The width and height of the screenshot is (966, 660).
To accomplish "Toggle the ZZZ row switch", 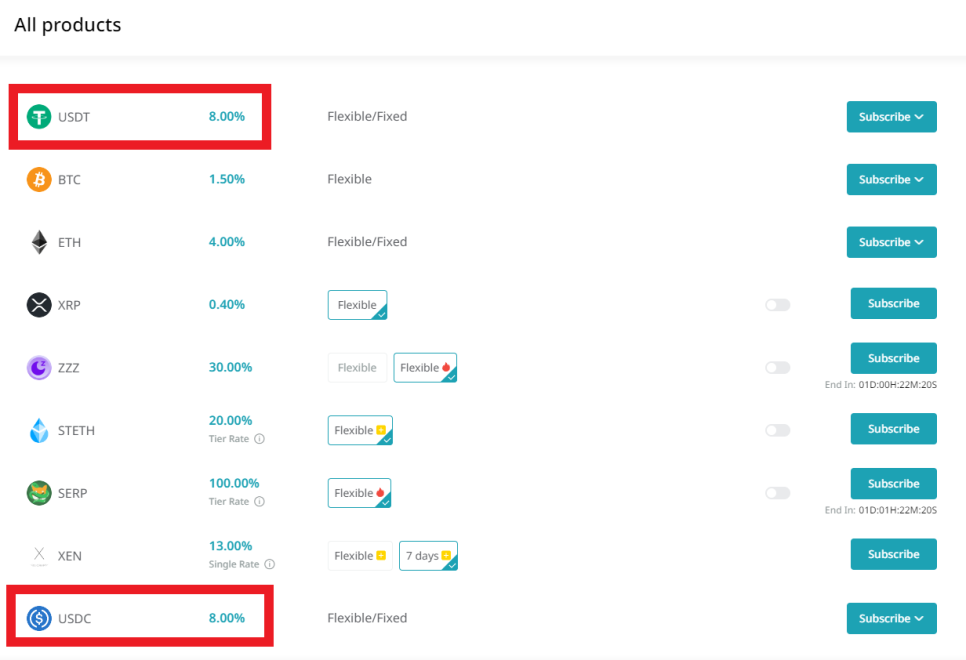I will 777,367.
